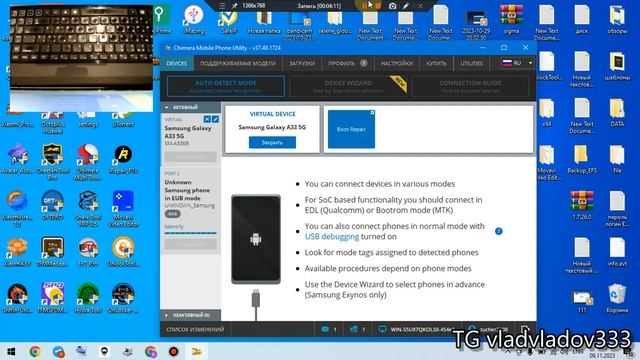Viewport: 640px width, 360px height.
Task: Open the Backup_EFS folder on desktop
Action: click(582, 159)
